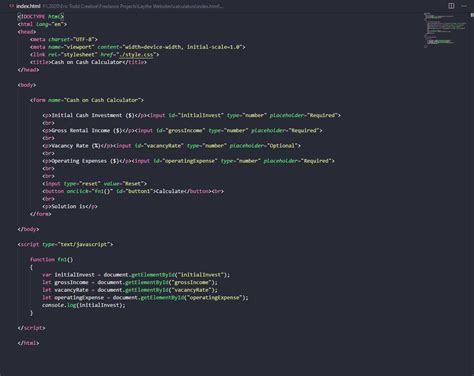
Task: Click the button onclick fn1() Calculate line
Action: point(133,191)
